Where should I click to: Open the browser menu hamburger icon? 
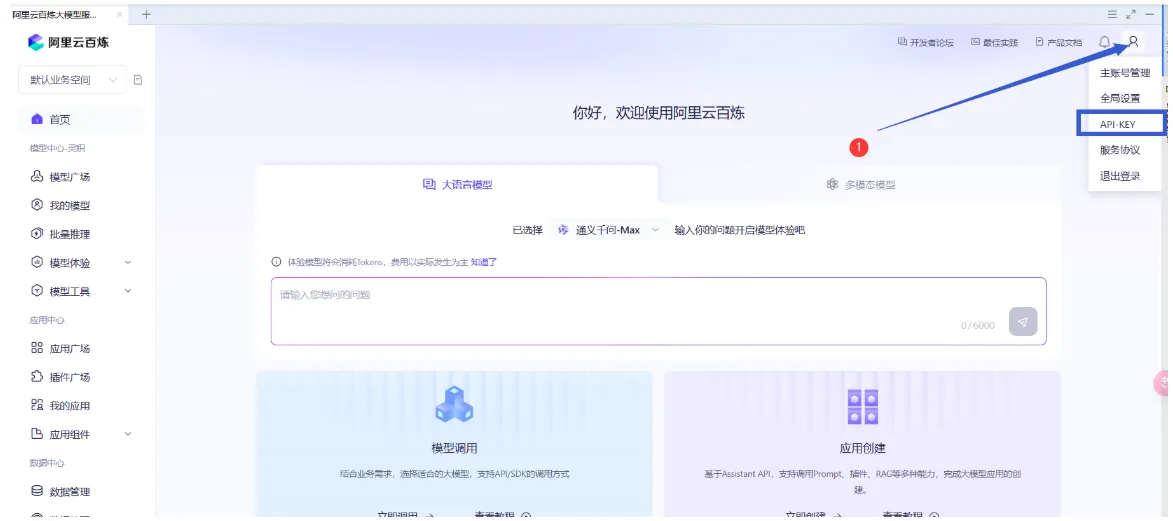[x=1112, y=14]
